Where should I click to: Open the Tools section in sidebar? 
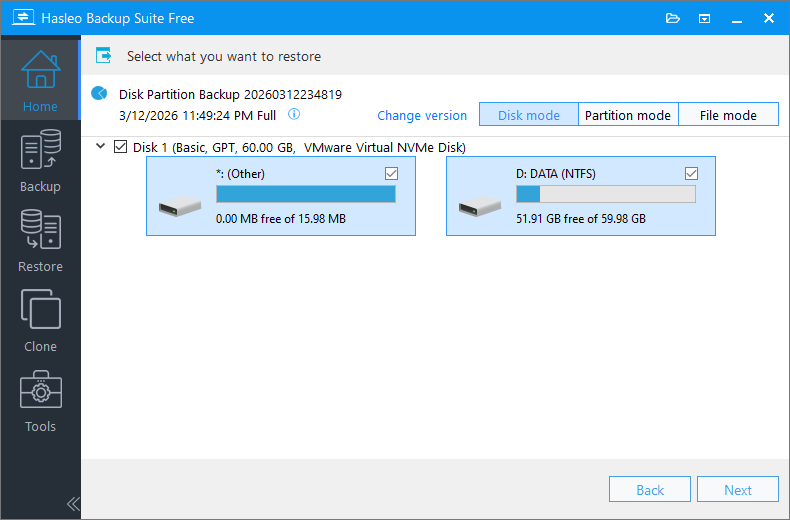(x=40, y=401)
